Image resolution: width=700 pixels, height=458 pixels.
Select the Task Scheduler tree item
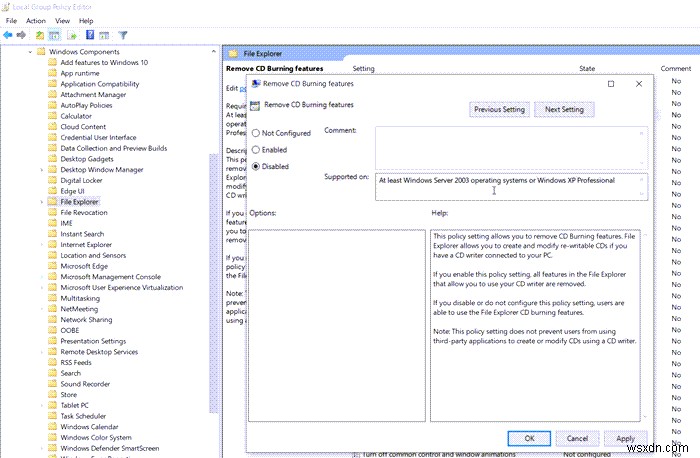pos(83,416)
